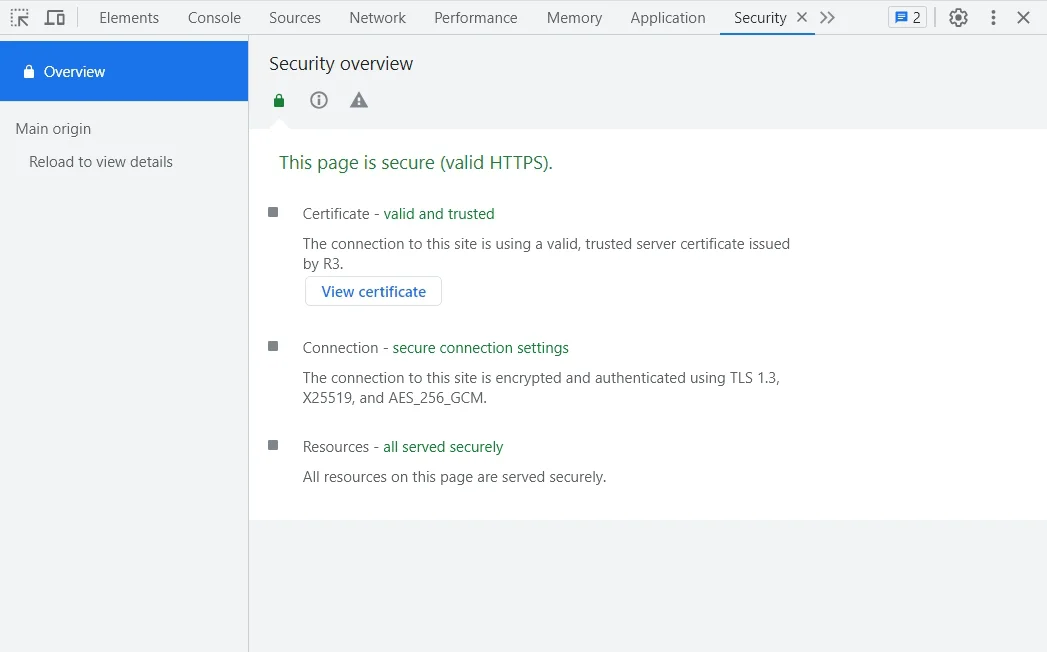1047x652 pixels.
Task: Click Reload to view details item
Action: pos(101,162)
